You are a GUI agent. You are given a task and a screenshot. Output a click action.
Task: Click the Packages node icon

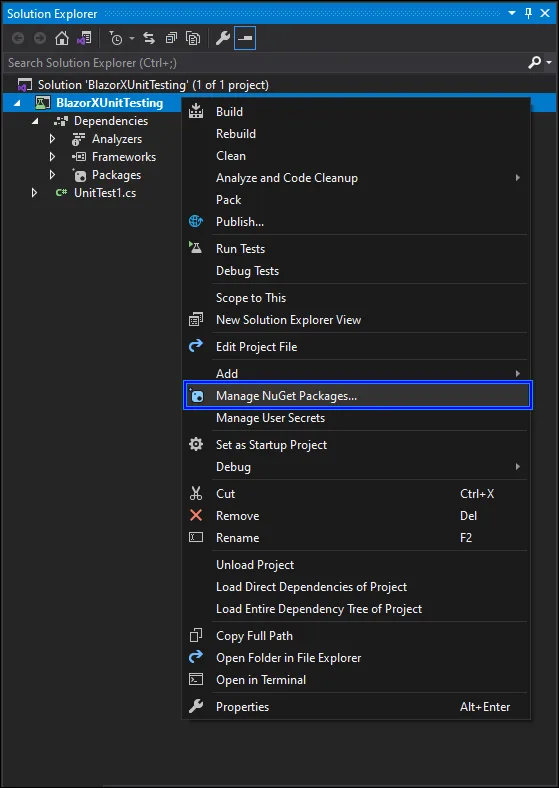(79, 175)
